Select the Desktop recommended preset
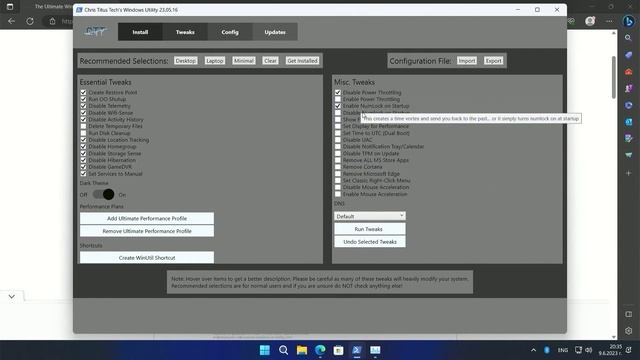 pos(186,60)
